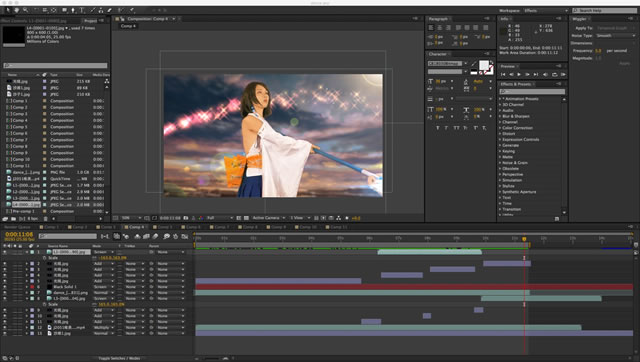Toggle visibility of layer 13

(x=5, y=333)
